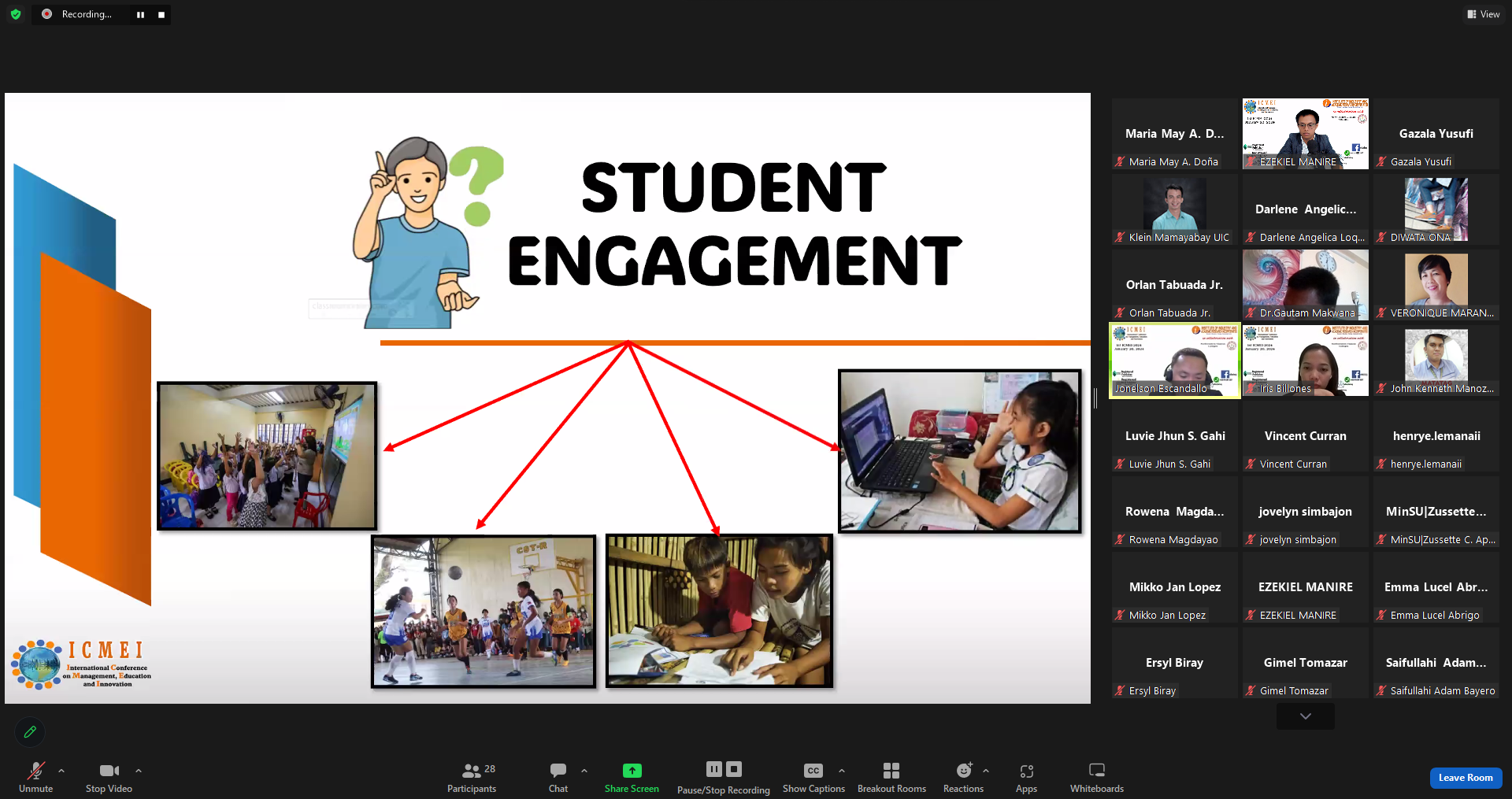Unmute the microphone
The height and width of the screenshot is (799, 1512).
click(35, 771)
